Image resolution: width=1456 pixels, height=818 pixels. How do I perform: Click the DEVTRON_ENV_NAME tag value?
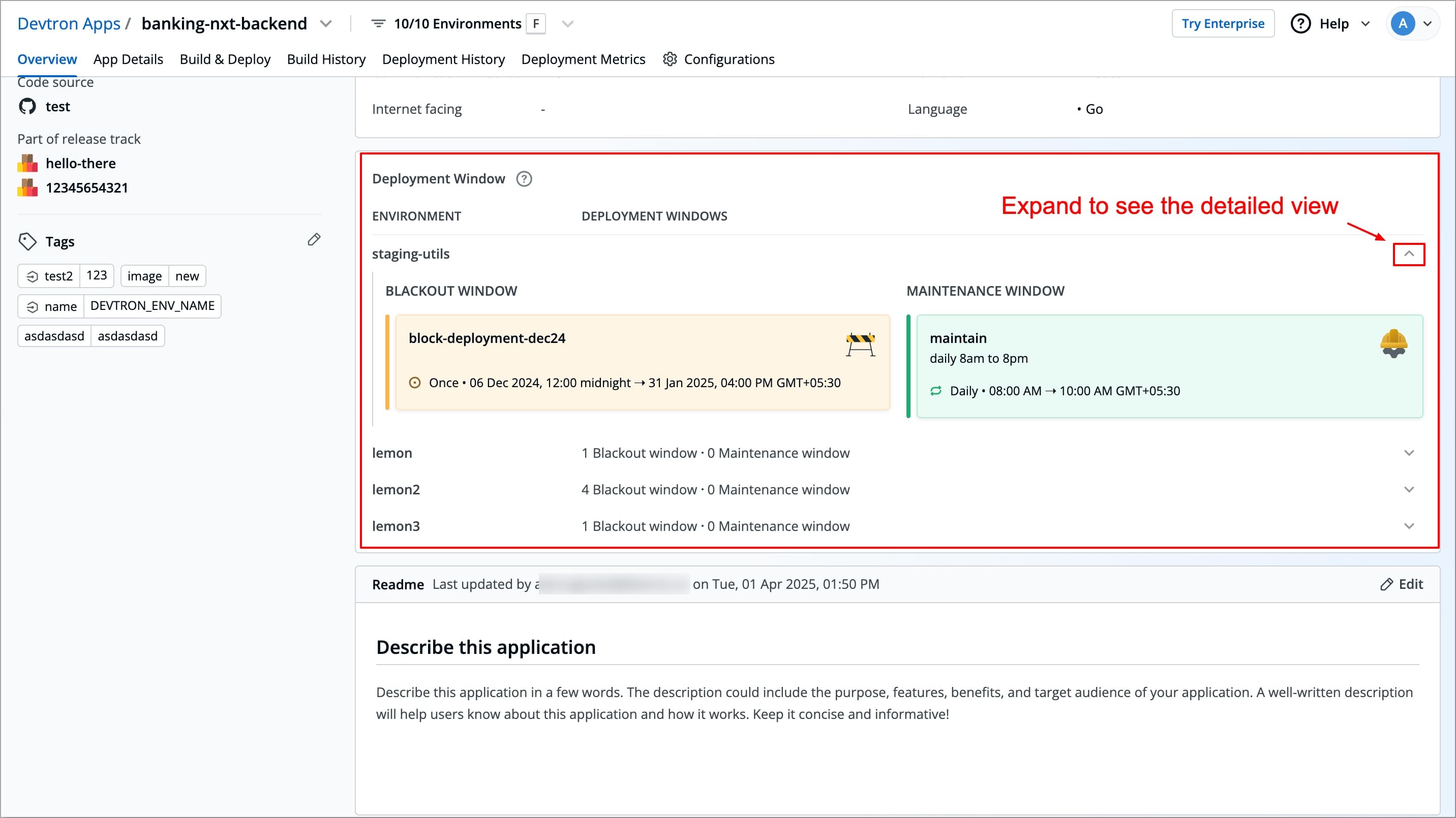click(153, 306)
